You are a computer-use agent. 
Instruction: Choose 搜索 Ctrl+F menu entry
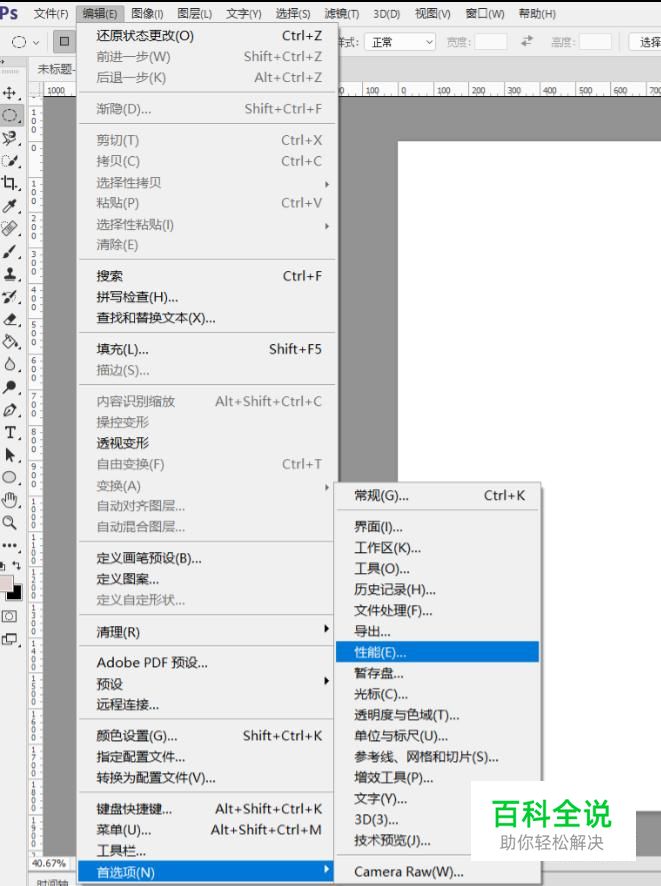[207, 276]
